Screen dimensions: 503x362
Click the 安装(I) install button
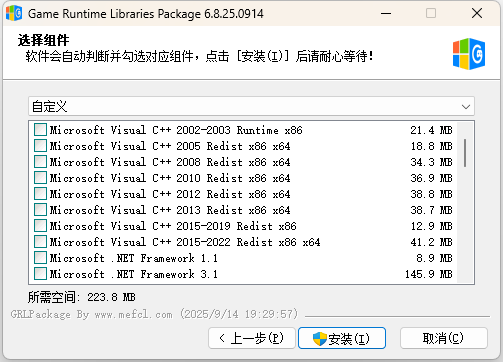pyautogui.click(x=342, y=338)
